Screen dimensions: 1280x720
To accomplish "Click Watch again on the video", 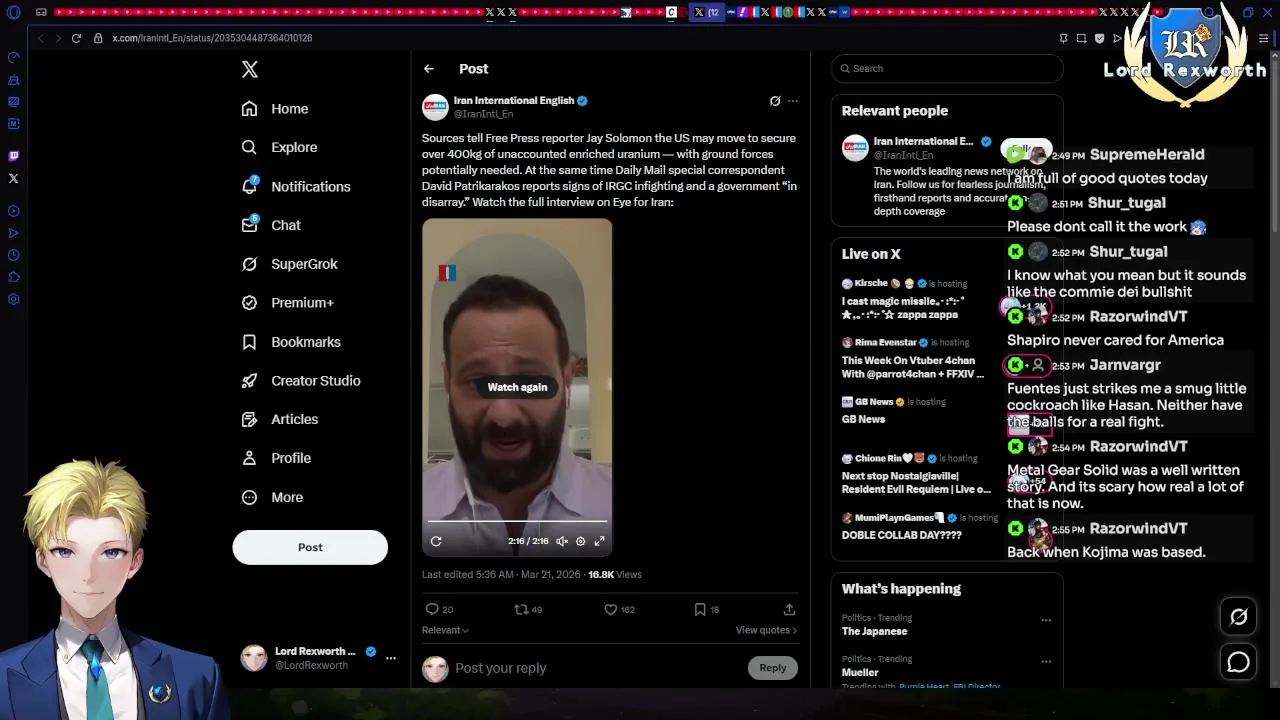I will 517,387.
